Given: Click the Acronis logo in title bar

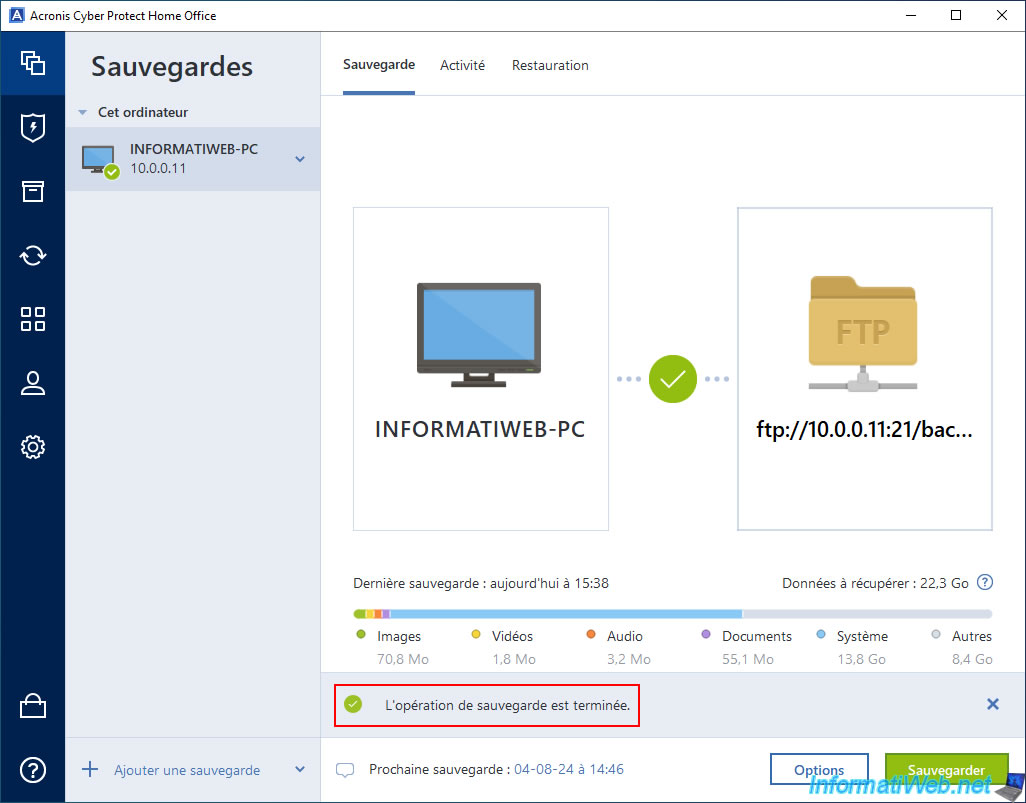Looking at the screenshot, I should (x=16, y=15).
